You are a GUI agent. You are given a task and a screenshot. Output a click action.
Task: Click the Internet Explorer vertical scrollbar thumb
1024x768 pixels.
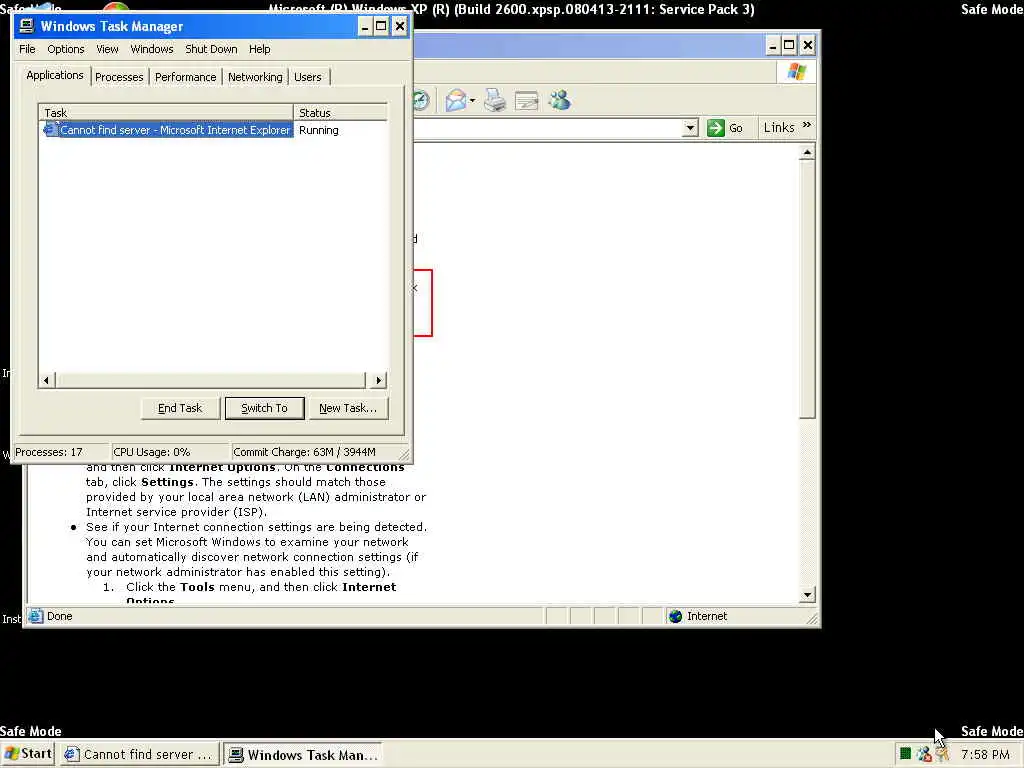(x=807, y=289)
